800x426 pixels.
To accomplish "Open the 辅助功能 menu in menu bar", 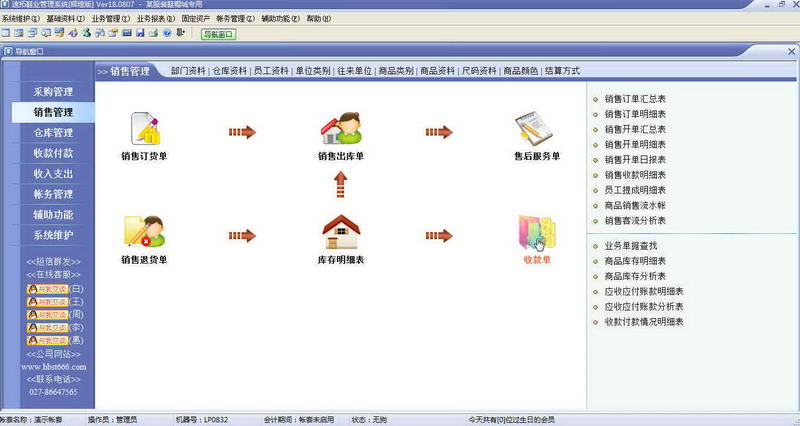I will coord(281,18).
